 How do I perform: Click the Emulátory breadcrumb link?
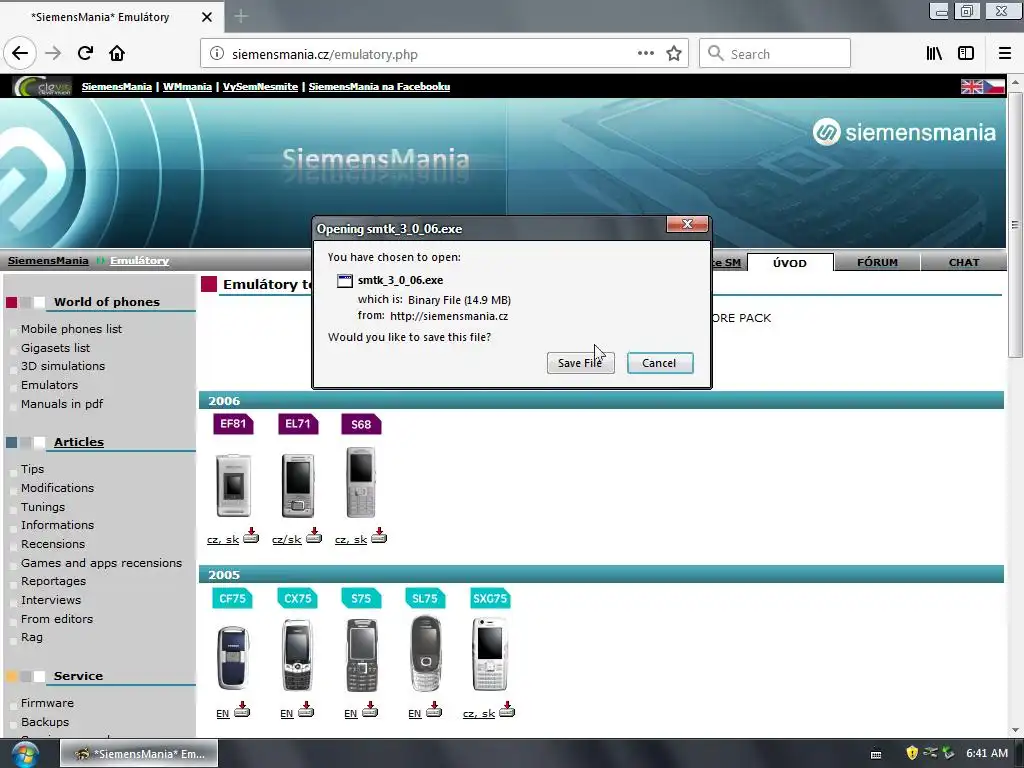(x=139, y=261)
